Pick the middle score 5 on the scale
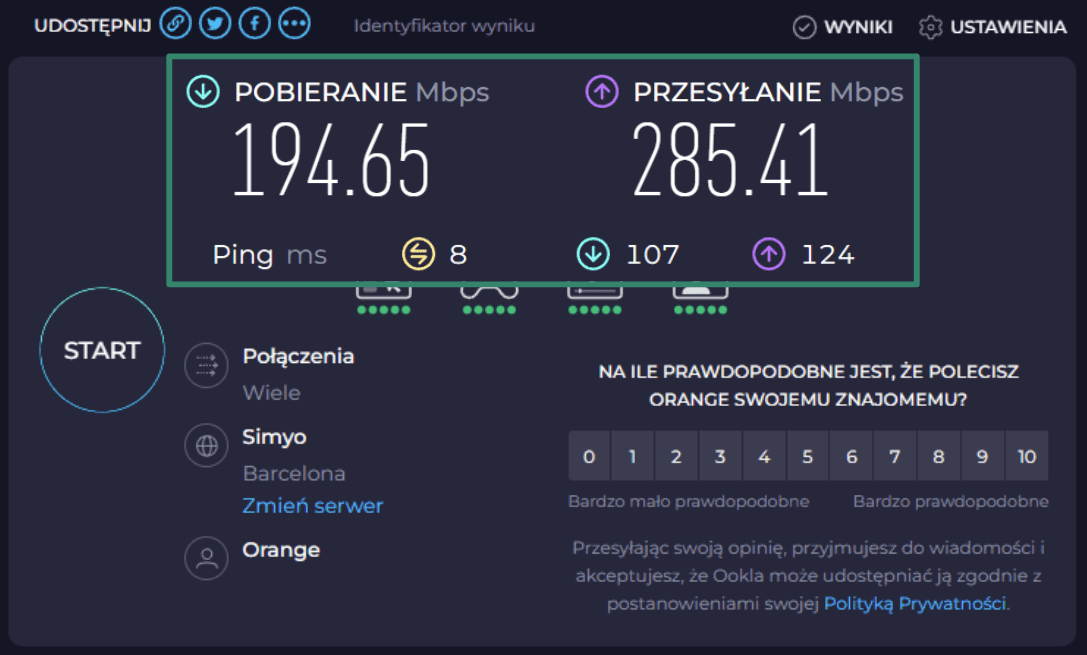 (808, 456)
